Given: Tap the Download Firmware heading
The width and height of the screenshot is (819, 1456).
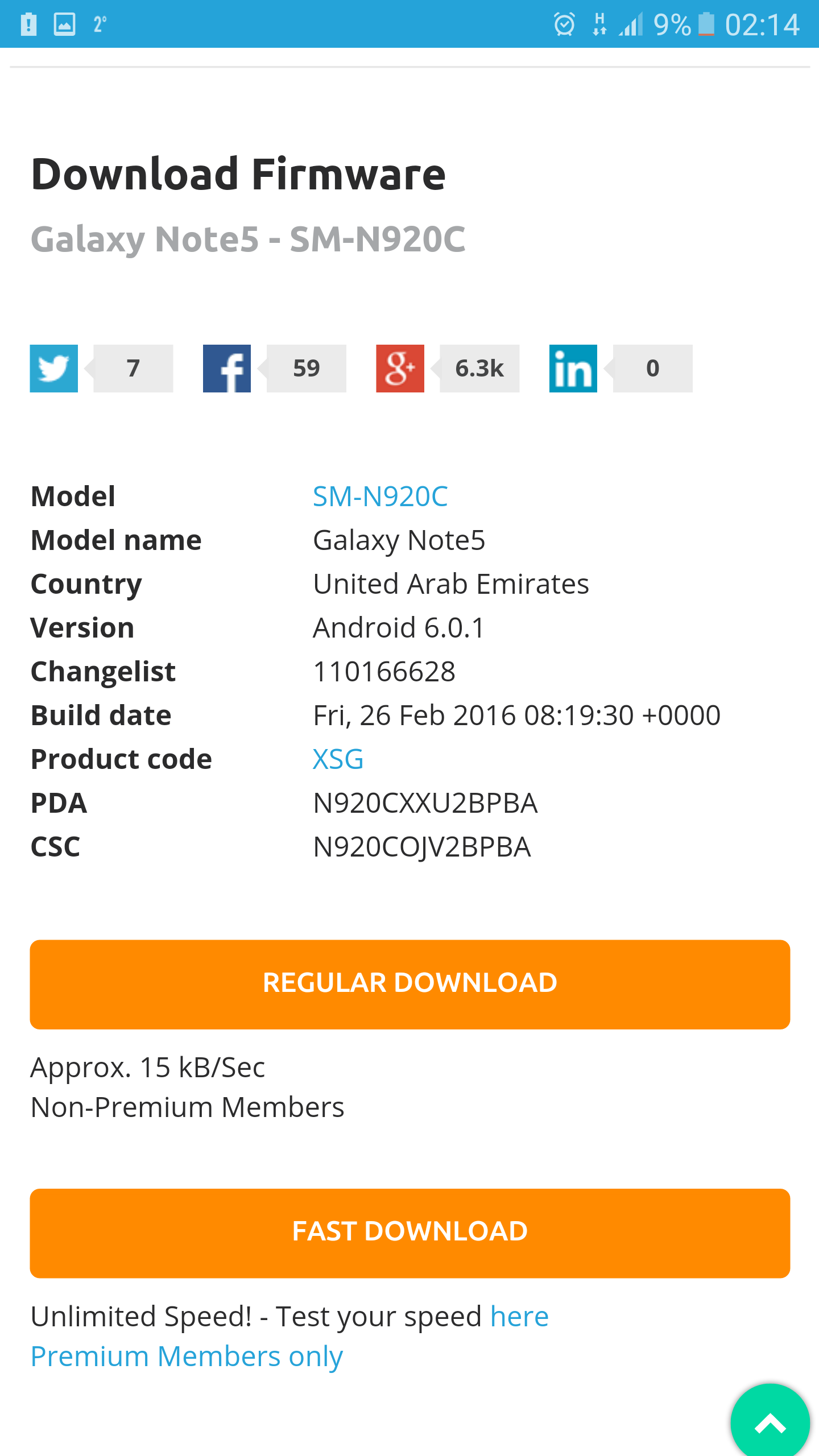Looking at the screenshot, I should [x=238, y=174].
